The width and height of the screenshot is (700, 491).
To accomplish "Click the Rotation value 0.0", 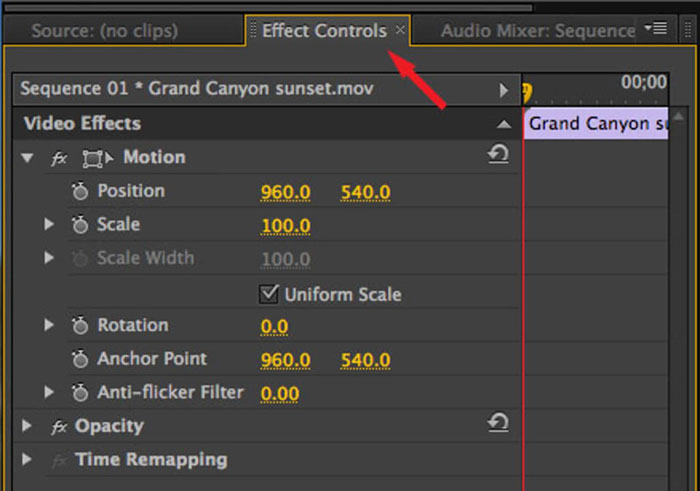I will point(274,327).
